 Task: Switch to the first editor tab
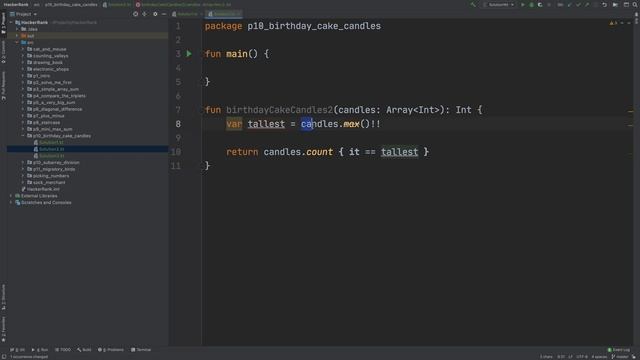(187, 14)
